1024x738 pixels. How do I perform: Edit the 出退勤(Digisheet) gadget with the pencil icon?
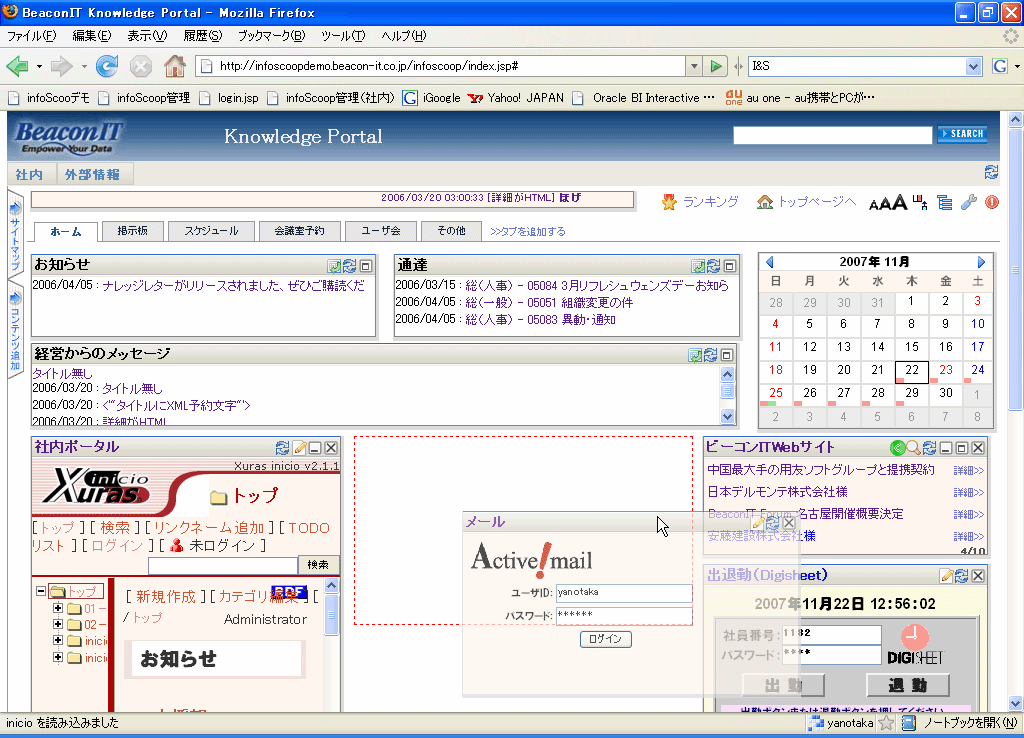click(x=946, y=575)
